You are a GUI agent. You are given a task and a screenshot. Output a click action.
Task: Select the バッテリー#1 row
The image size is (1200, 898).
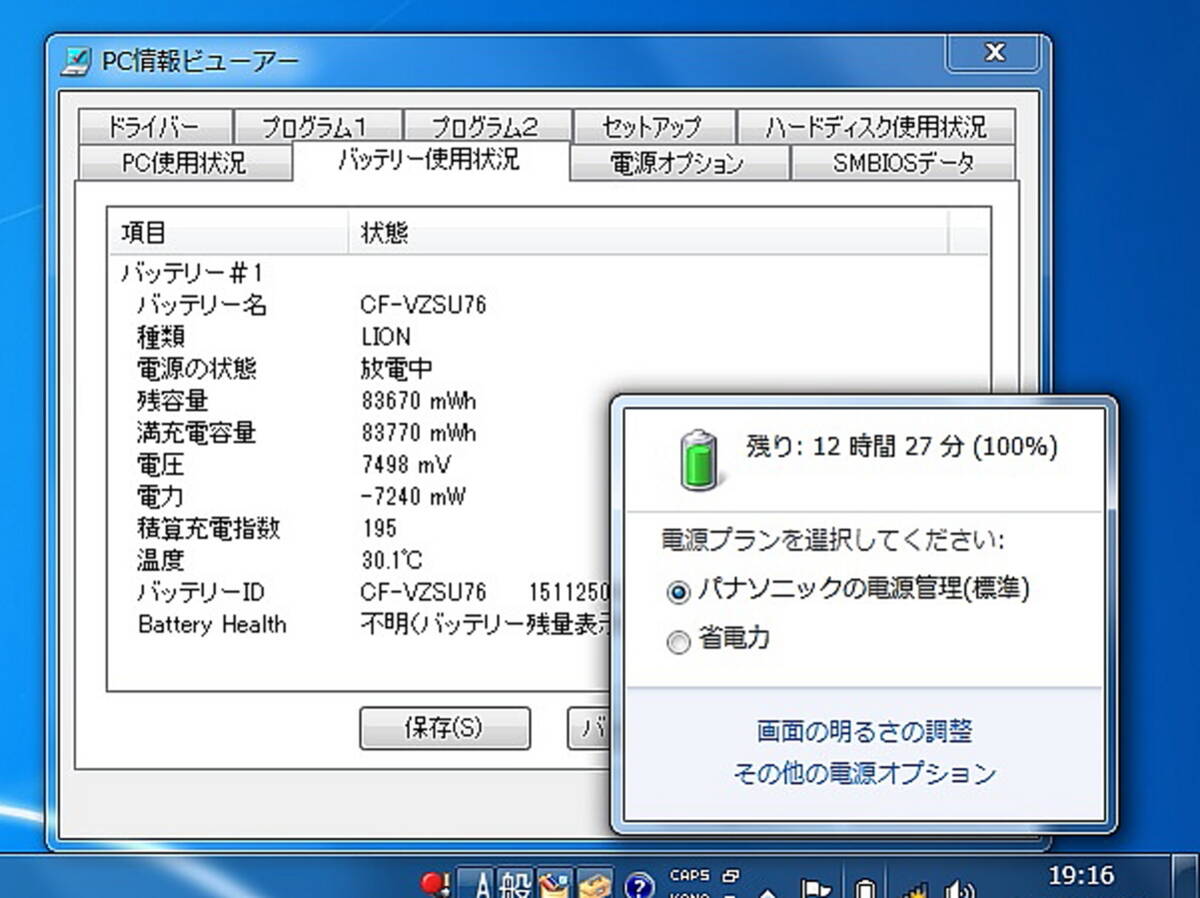coord(192,273)
